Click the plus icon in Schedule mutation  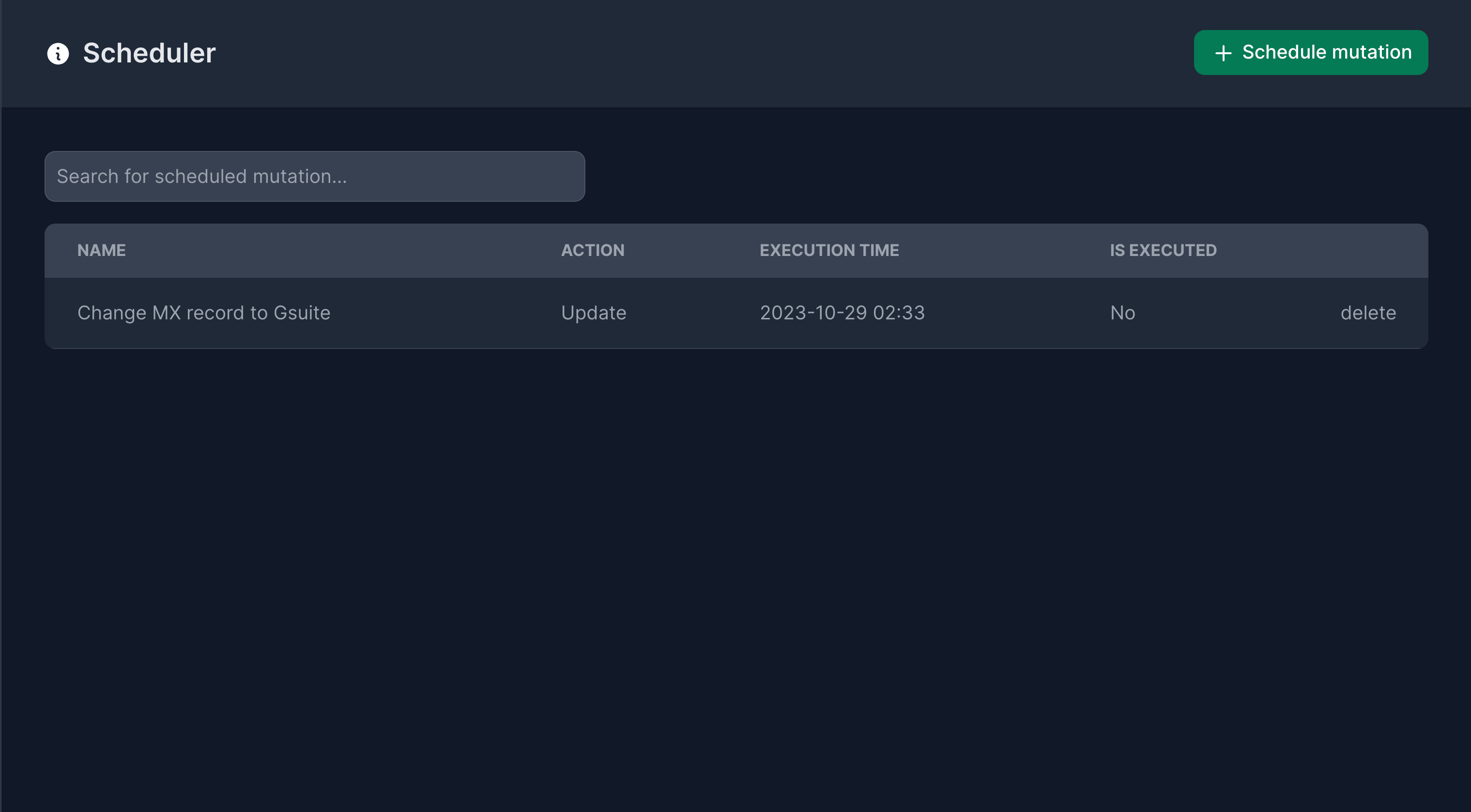(x=1223, y=53)
